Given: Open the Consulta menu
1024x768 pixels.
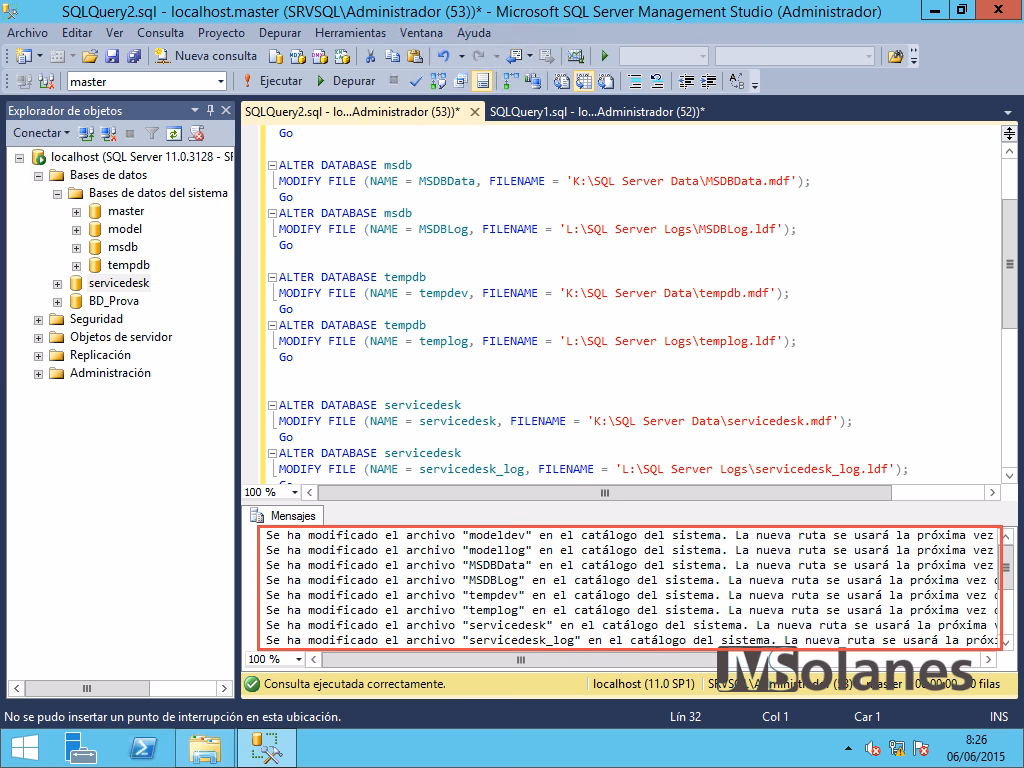Looking at the screenshot, I should pyautogui.click(x=160, y=33).
